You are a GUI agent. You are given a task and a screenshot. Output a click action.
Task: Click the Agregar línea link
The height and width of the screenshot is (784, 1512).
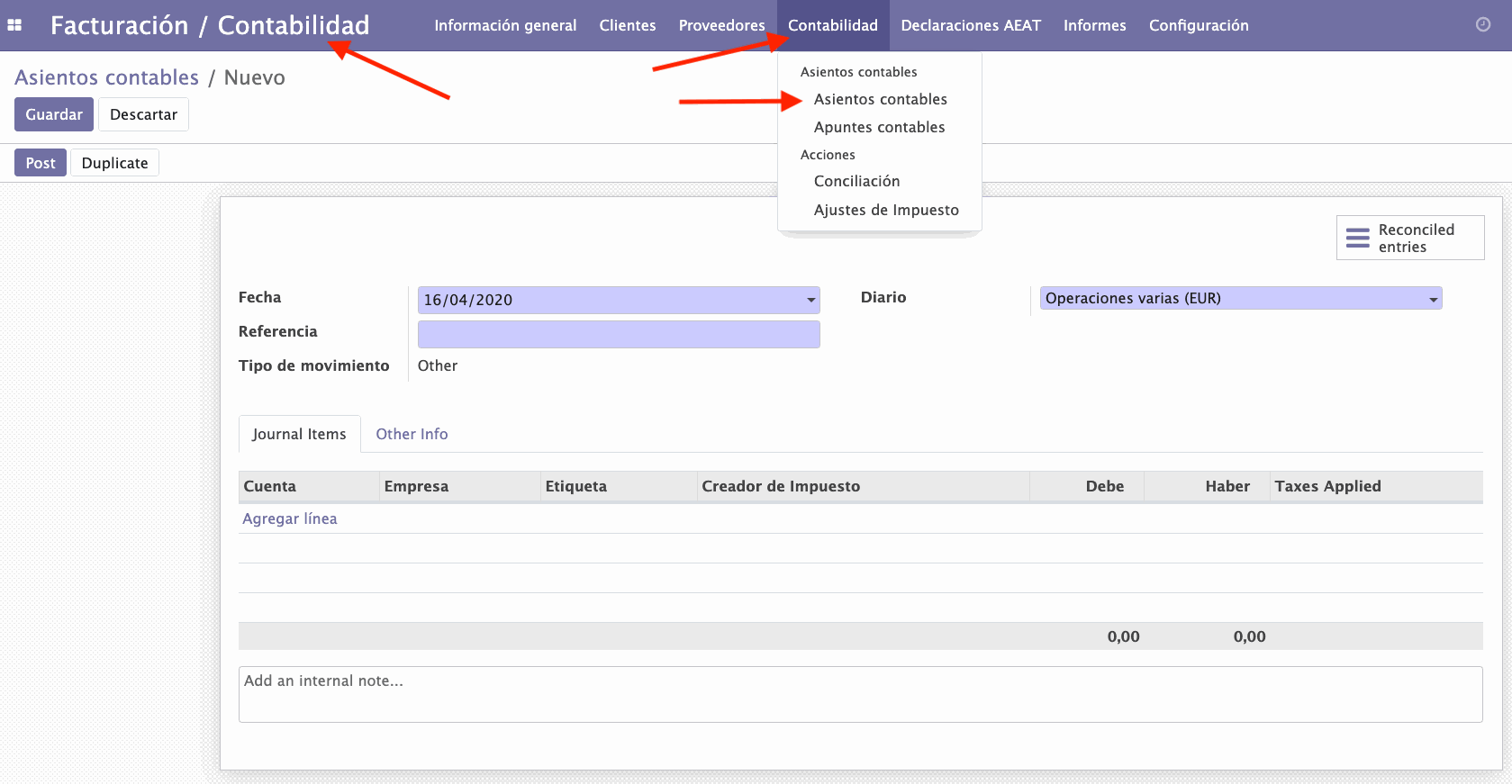289,518
